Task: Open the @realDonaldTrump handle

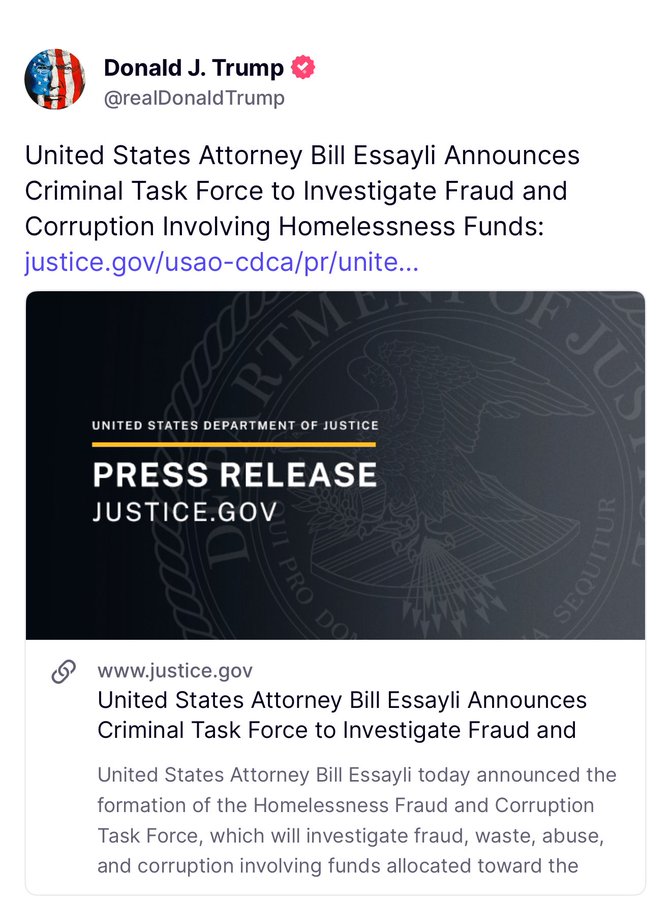Action: click(194, 98)
